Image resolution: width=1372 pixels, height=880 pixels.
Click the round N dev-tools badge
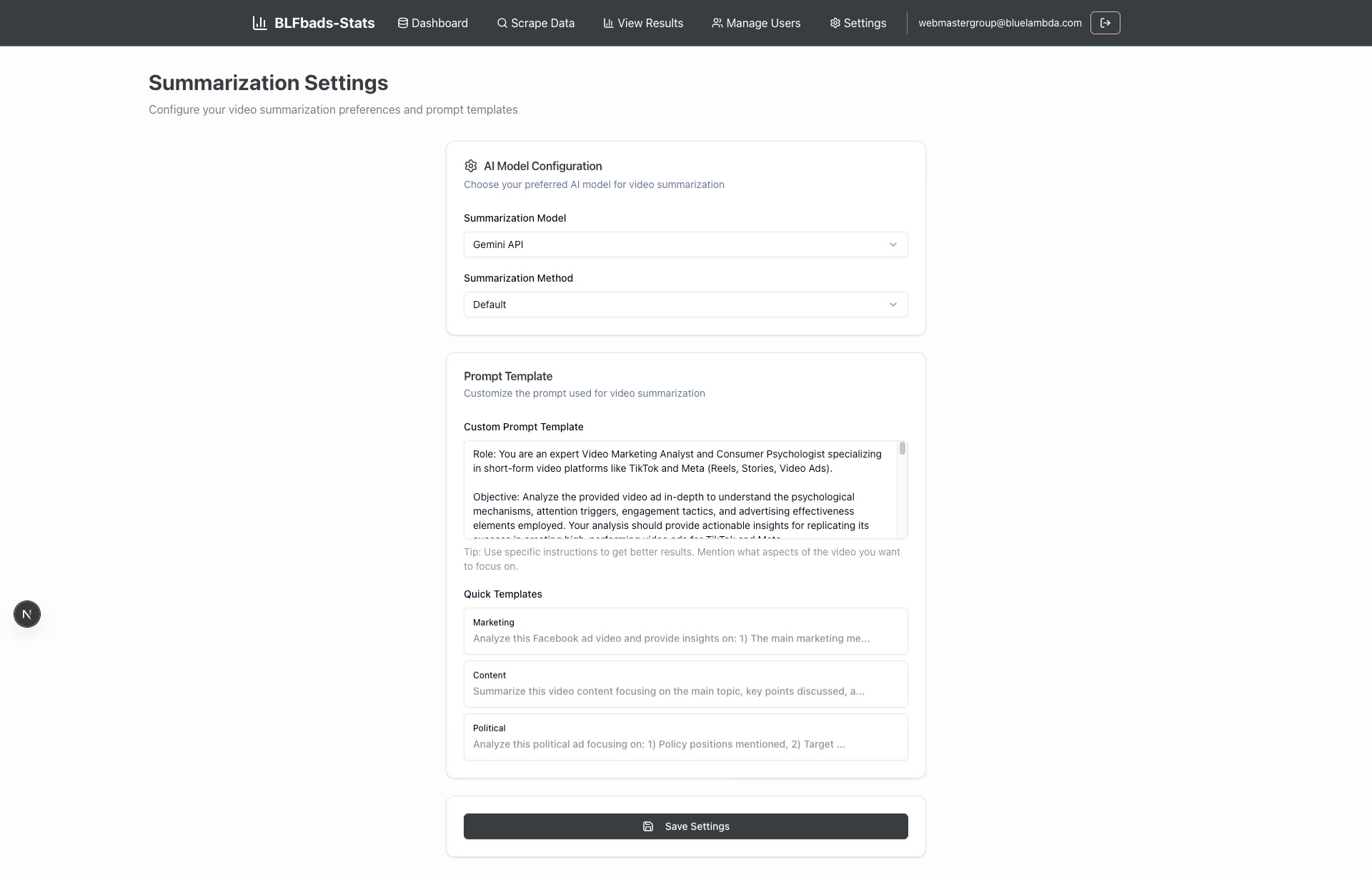point(27,614)
